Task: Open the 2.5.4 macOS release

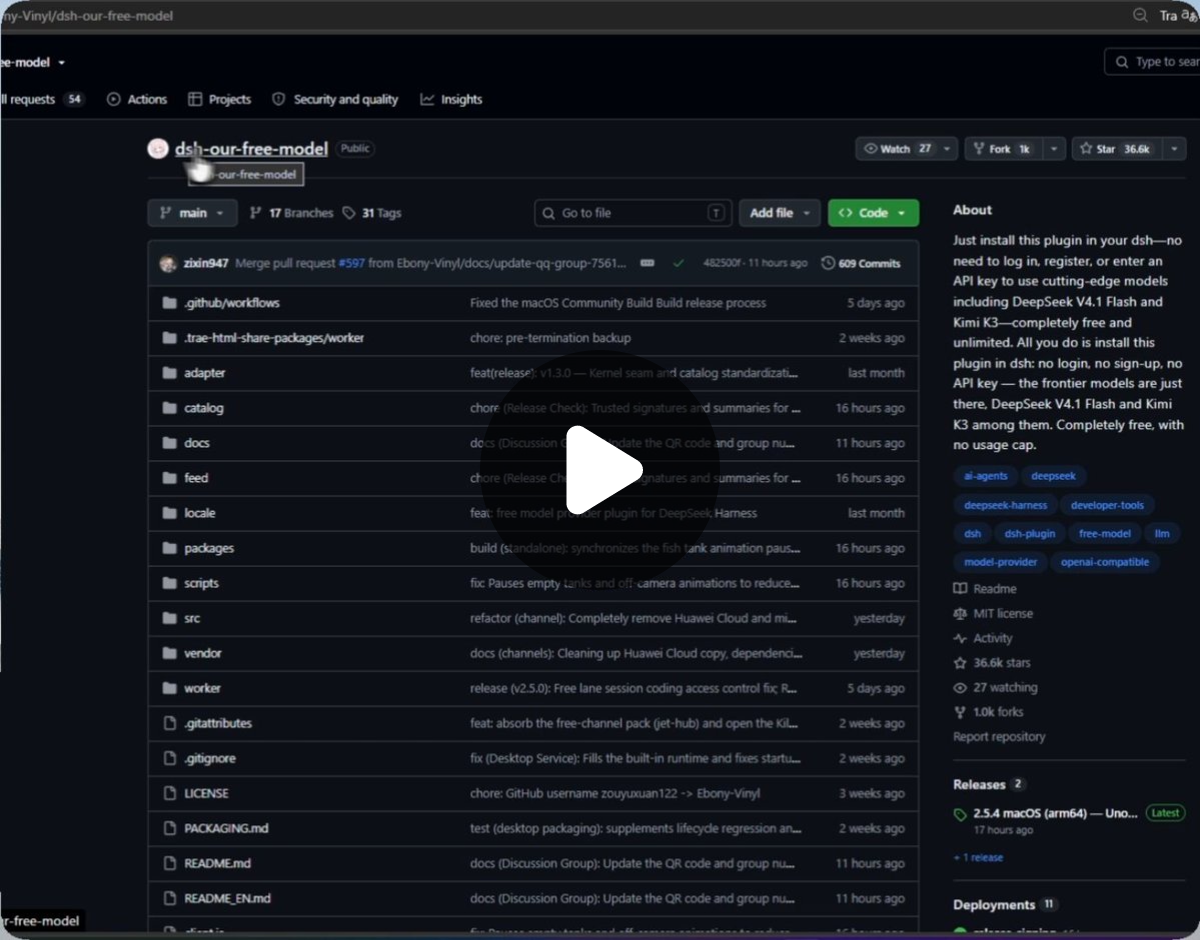Action: 1055,813
